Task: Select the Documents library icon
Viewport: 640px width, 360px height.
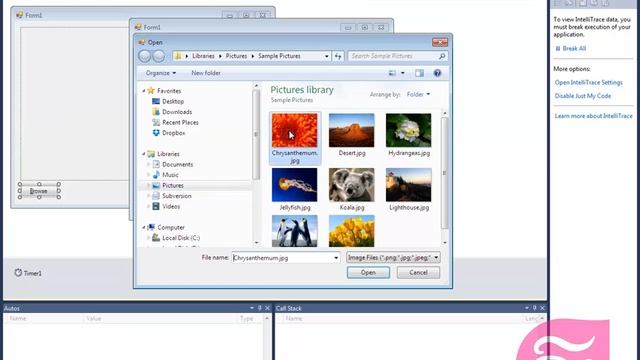Action: (x=156, y=164)
